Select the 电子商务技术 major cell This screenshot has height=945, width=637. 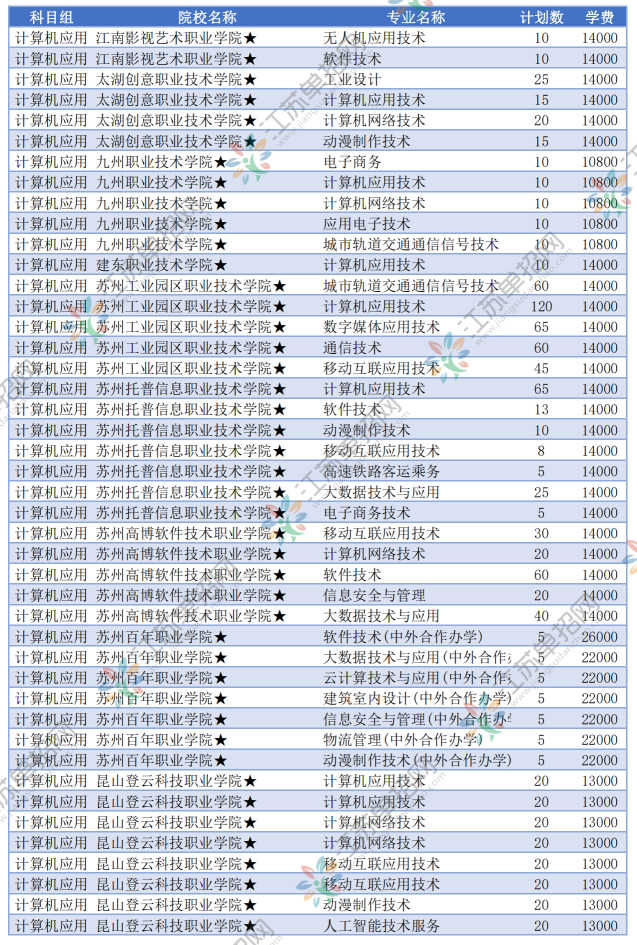366,513
